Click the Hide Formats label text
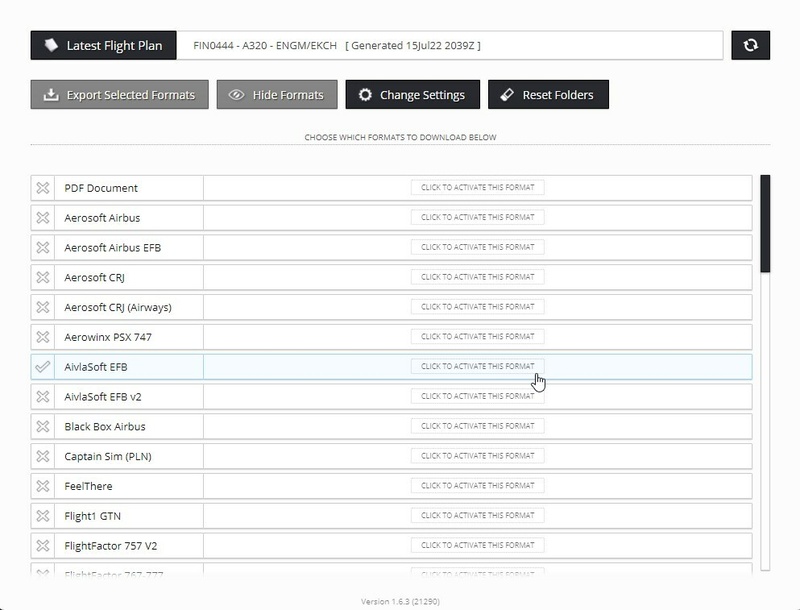Viewport: 800px width, 610px height. pos(288,95)
